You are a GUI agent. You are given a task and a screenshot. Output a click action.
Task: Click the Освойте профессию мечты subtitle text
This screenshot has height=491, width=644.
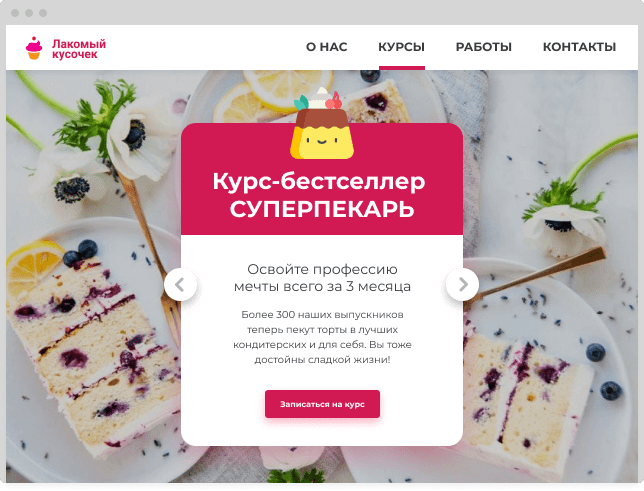322,278
